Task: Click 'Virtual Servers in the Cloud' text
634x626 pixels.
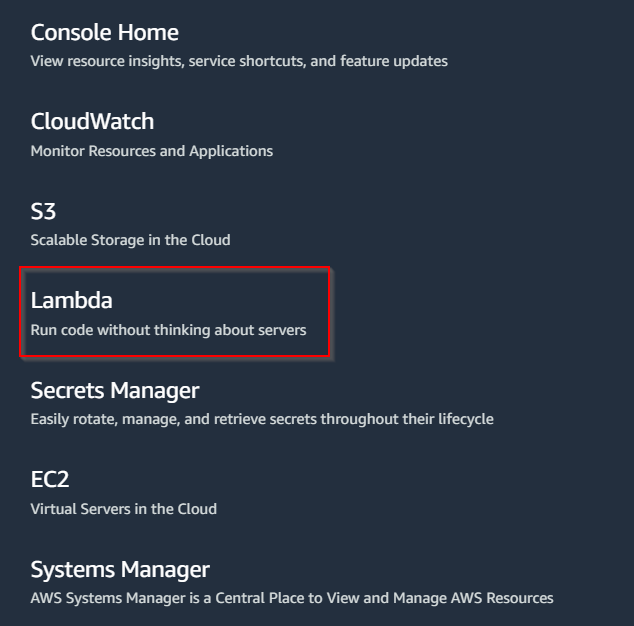Action: pos(124,509)
